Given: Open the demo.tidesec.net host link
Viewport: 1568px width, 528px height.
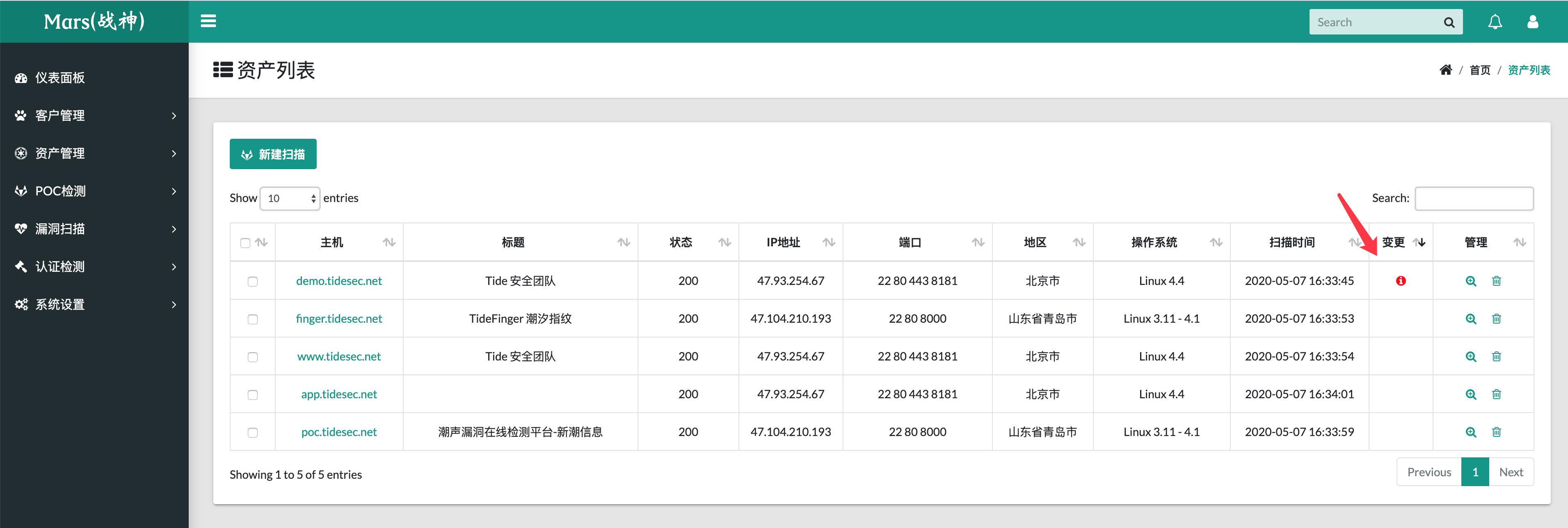Looking at the screenshot, I should point(339,281).
